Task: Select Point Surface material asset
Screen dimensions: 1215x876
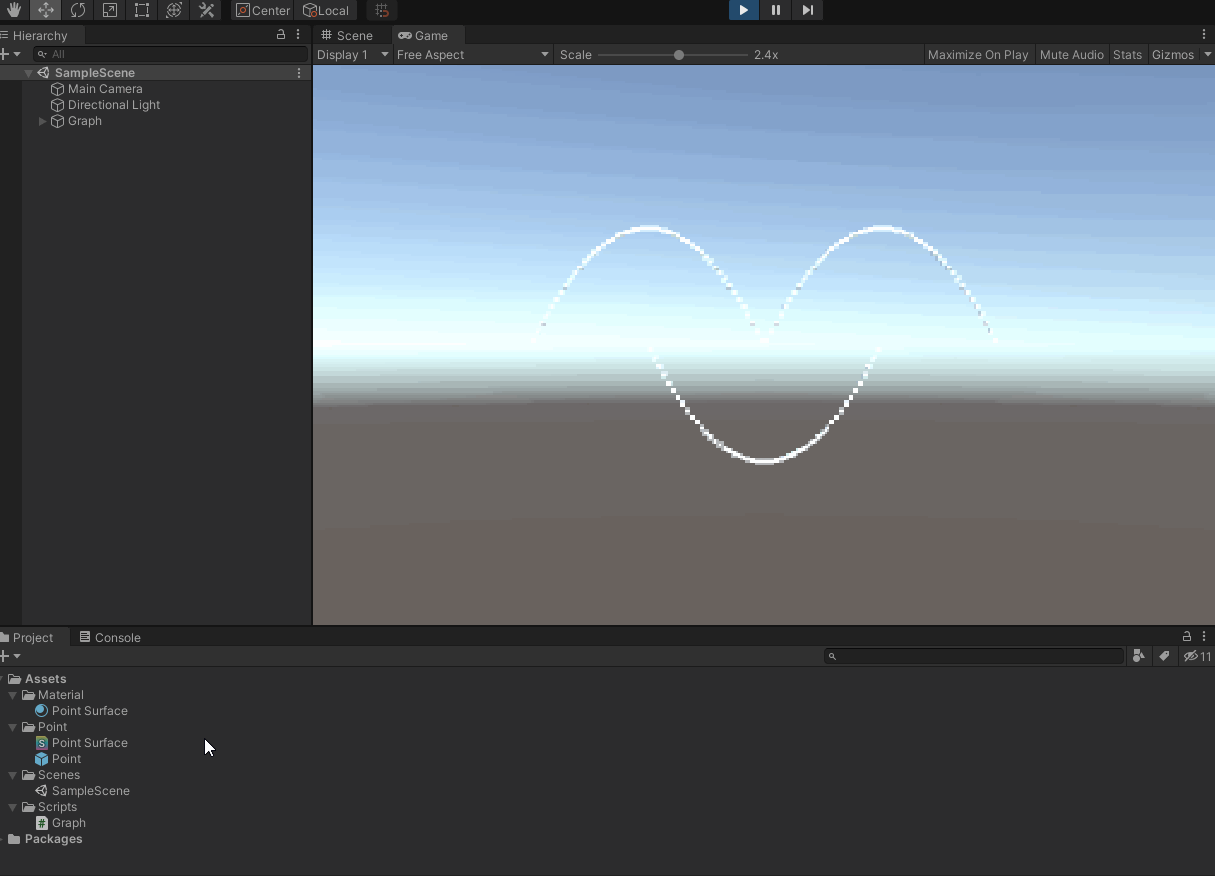Action: point(81,711)
